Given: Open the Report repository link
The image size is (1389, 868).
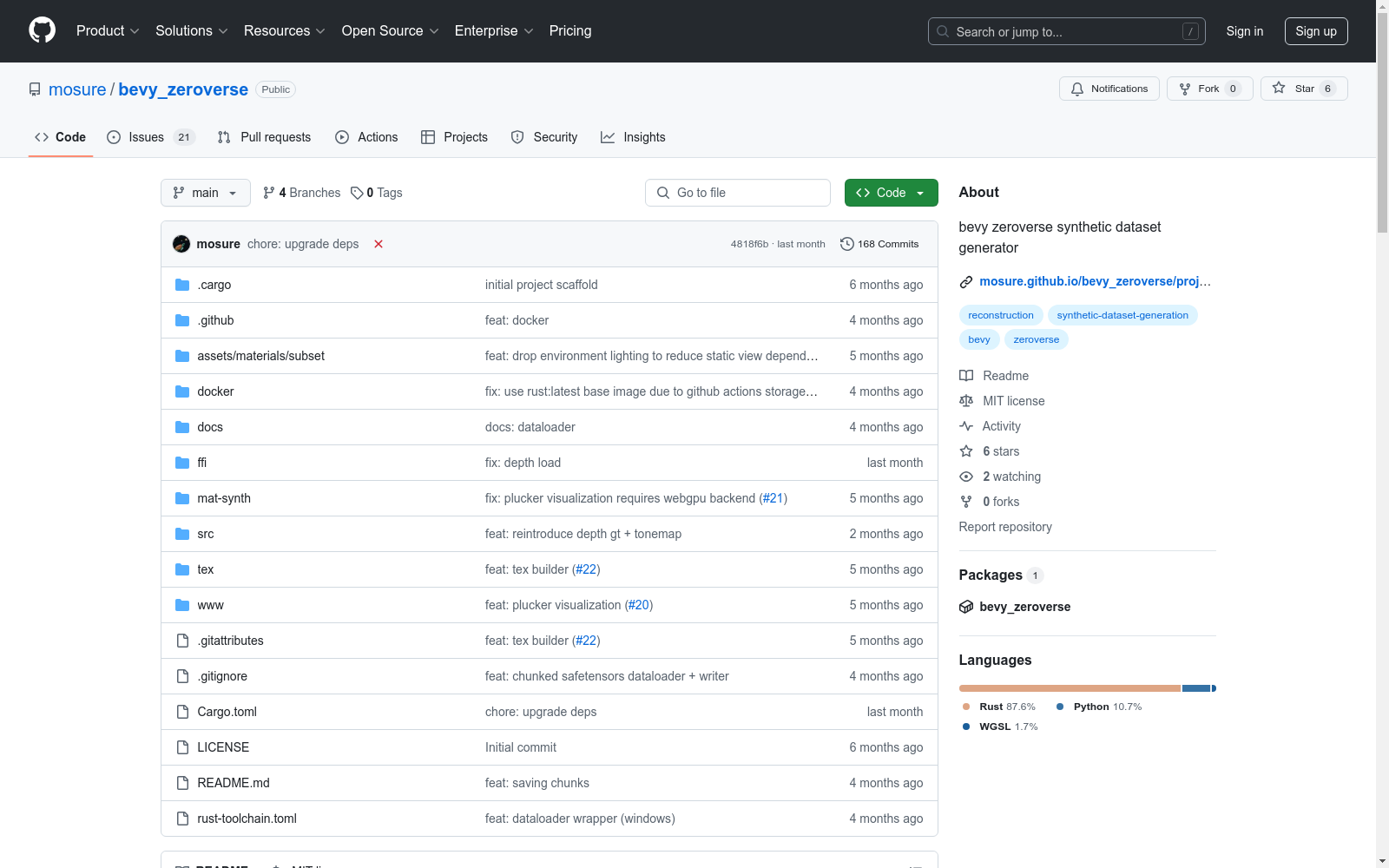Looking at the screenshot, I should click(1005, 527).
